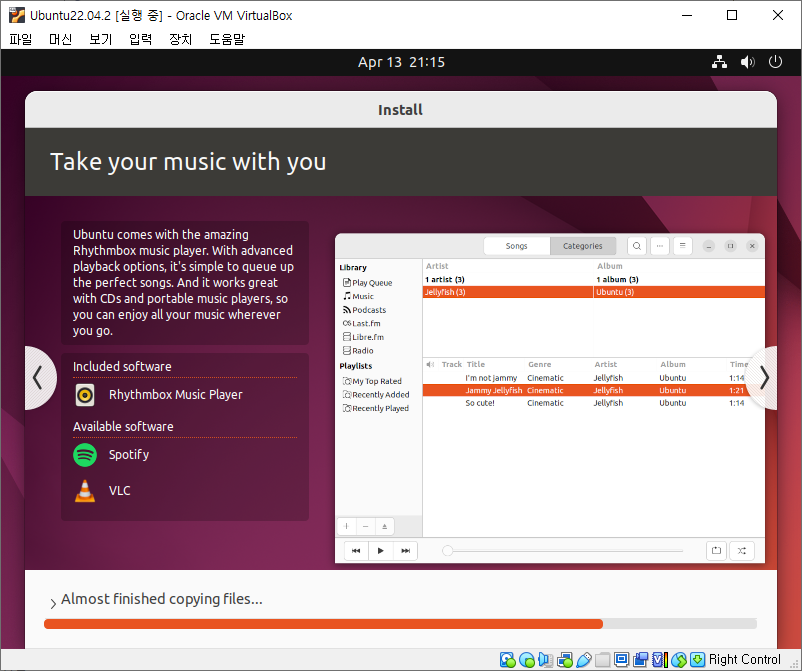Click the display settings status icon

[621, 660]
